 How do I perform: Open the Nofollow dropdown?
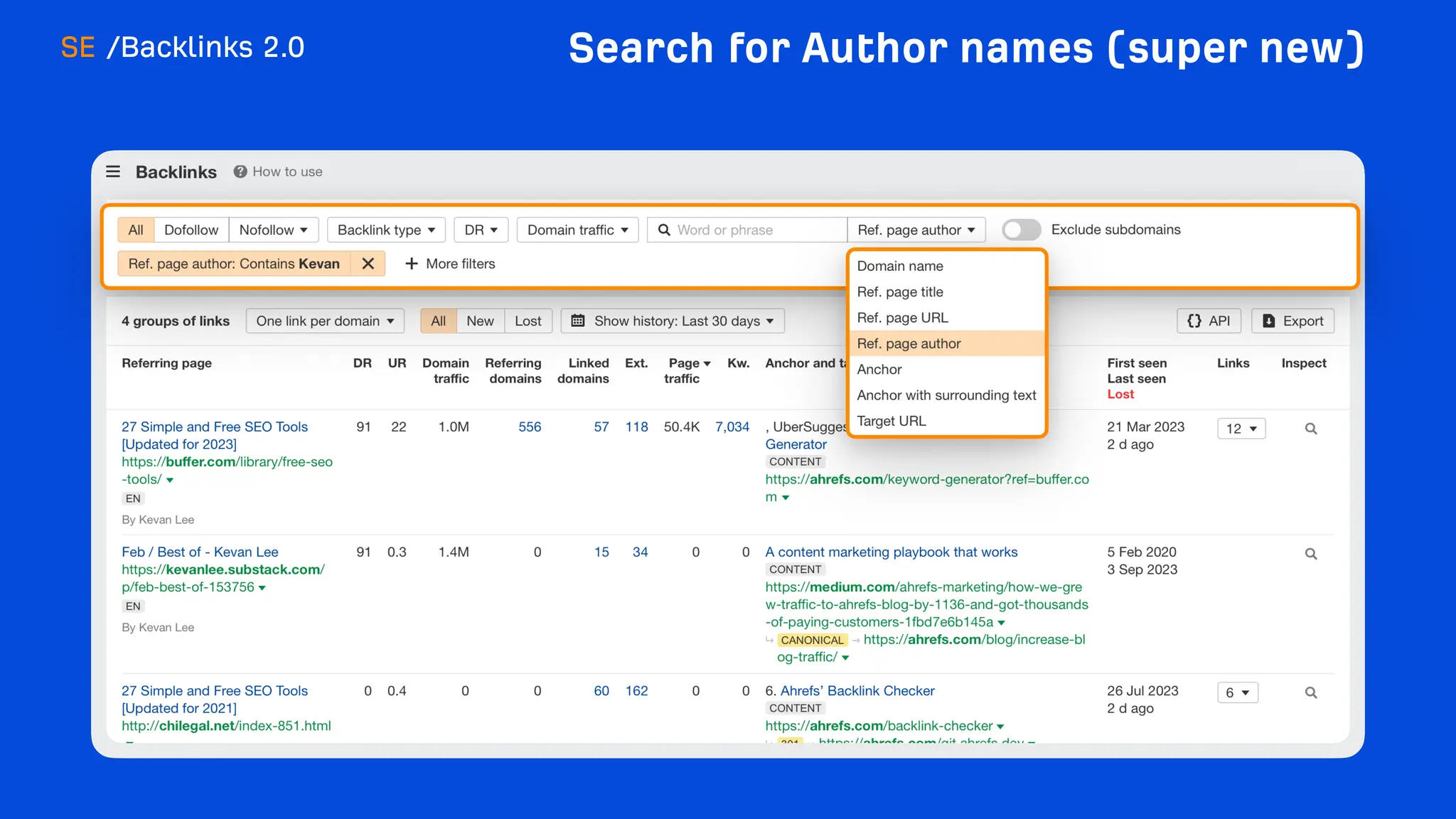point(274,230)
